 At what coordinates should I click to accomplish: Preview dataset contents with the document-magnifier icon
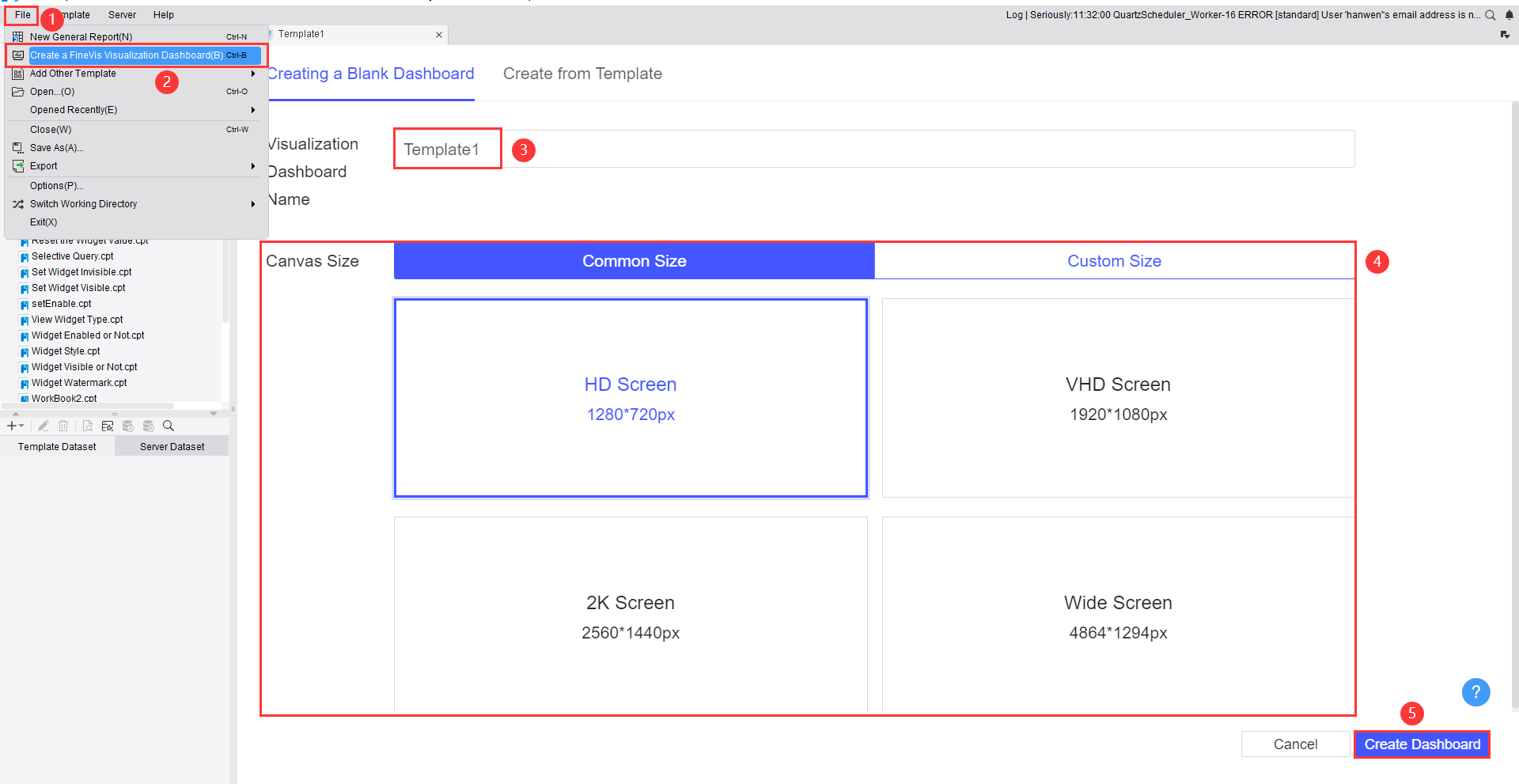coord(88,426)
